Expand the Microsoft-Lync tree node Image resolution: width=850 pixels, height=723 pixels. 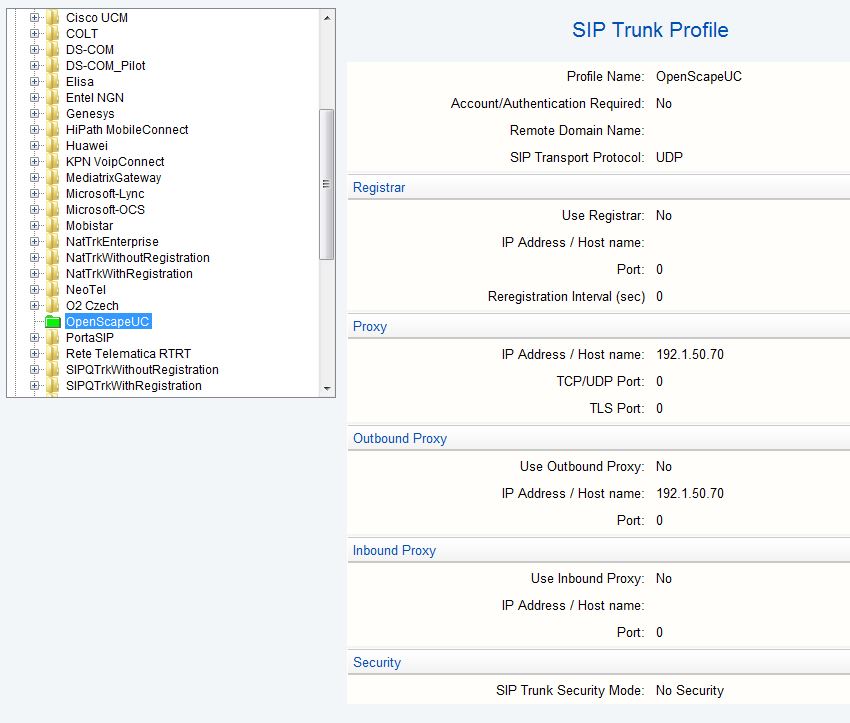pyautogui.click(x=35, y=193)
